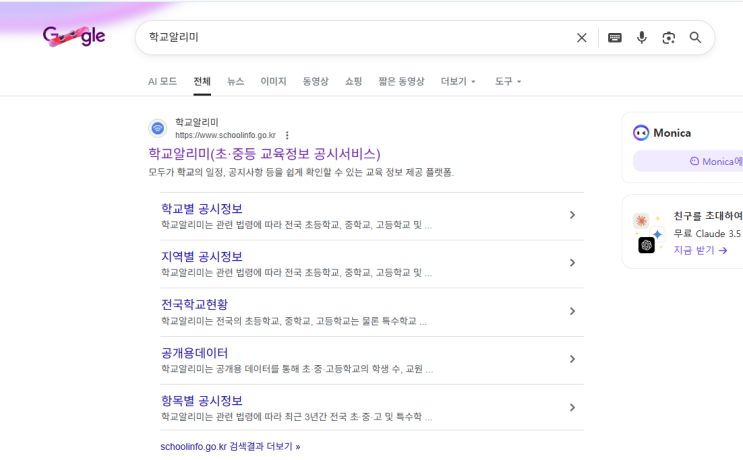Open Google Lens image search icon
This screenshot has width=743, height=460.
point(669,38)
